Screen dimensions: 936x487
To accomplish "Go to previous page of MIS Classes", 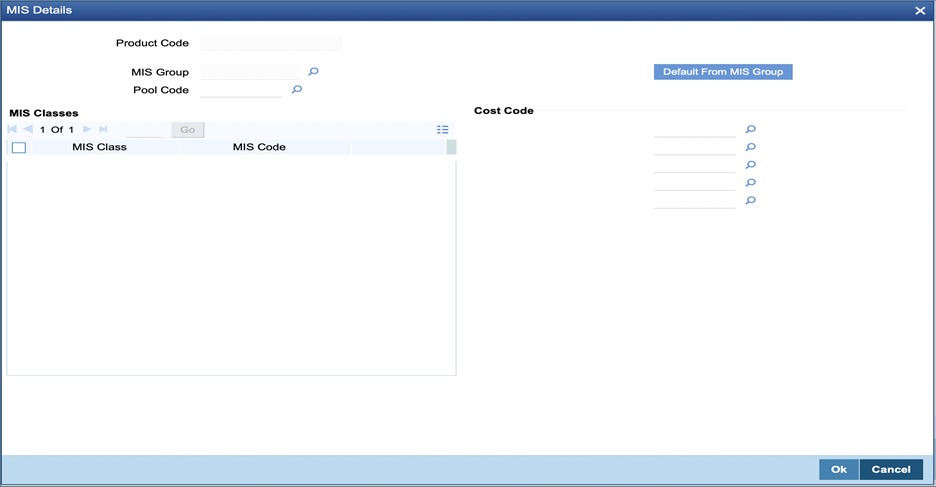I will pyautogui.click(x=27, y=129).
